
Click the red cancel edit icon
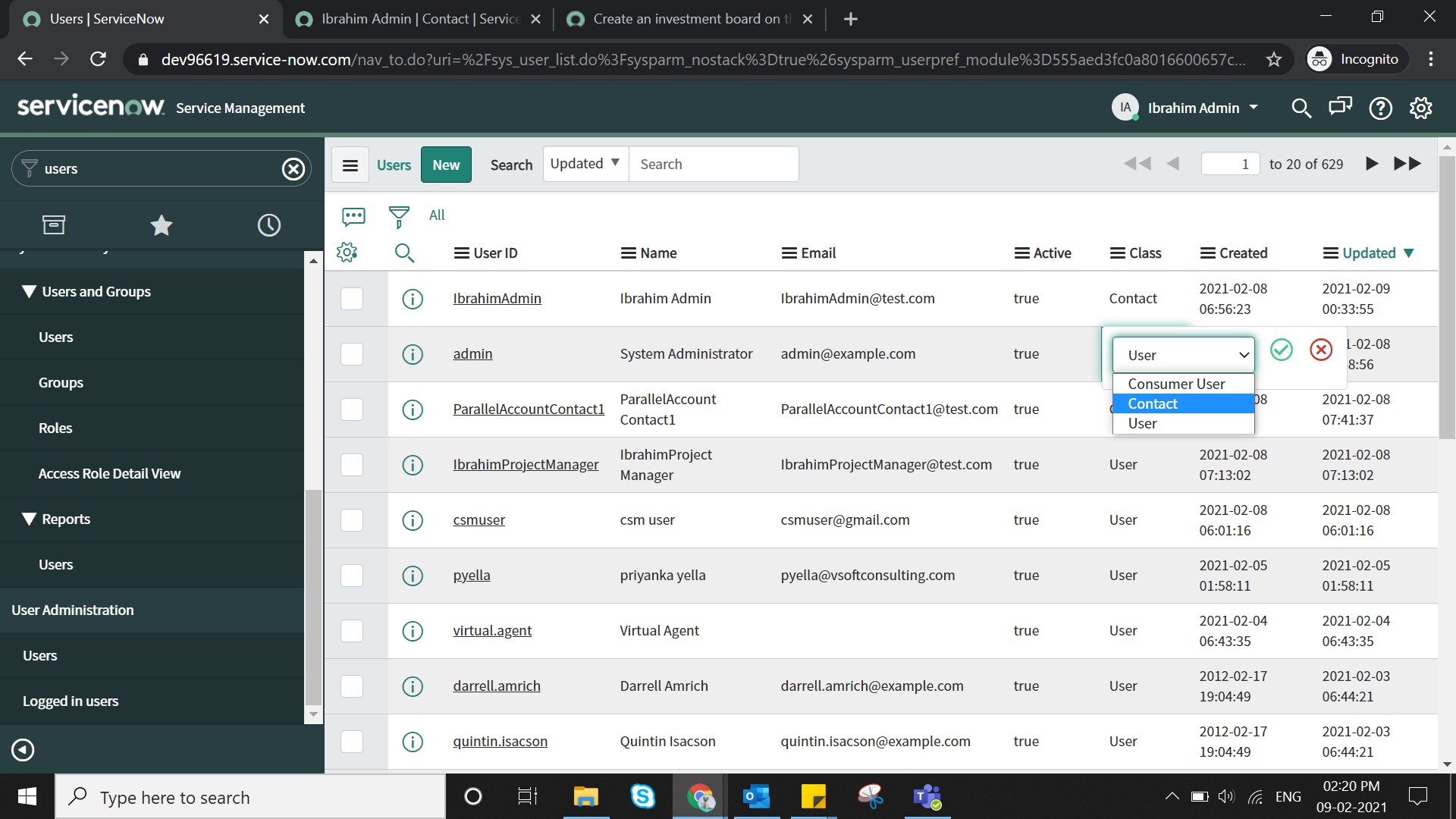click(x=1321, y=350)
